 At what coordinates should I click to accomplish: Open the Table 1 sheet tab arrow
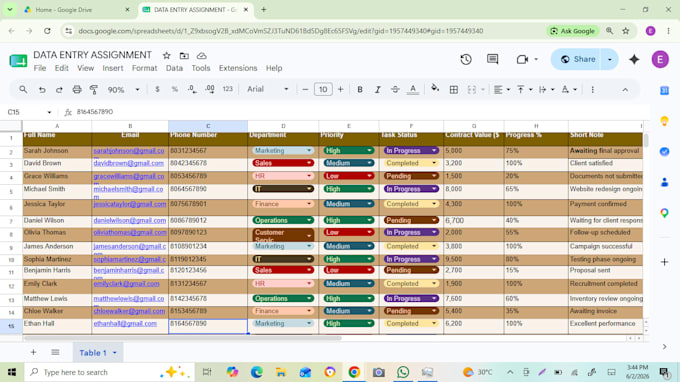[115, 353]
